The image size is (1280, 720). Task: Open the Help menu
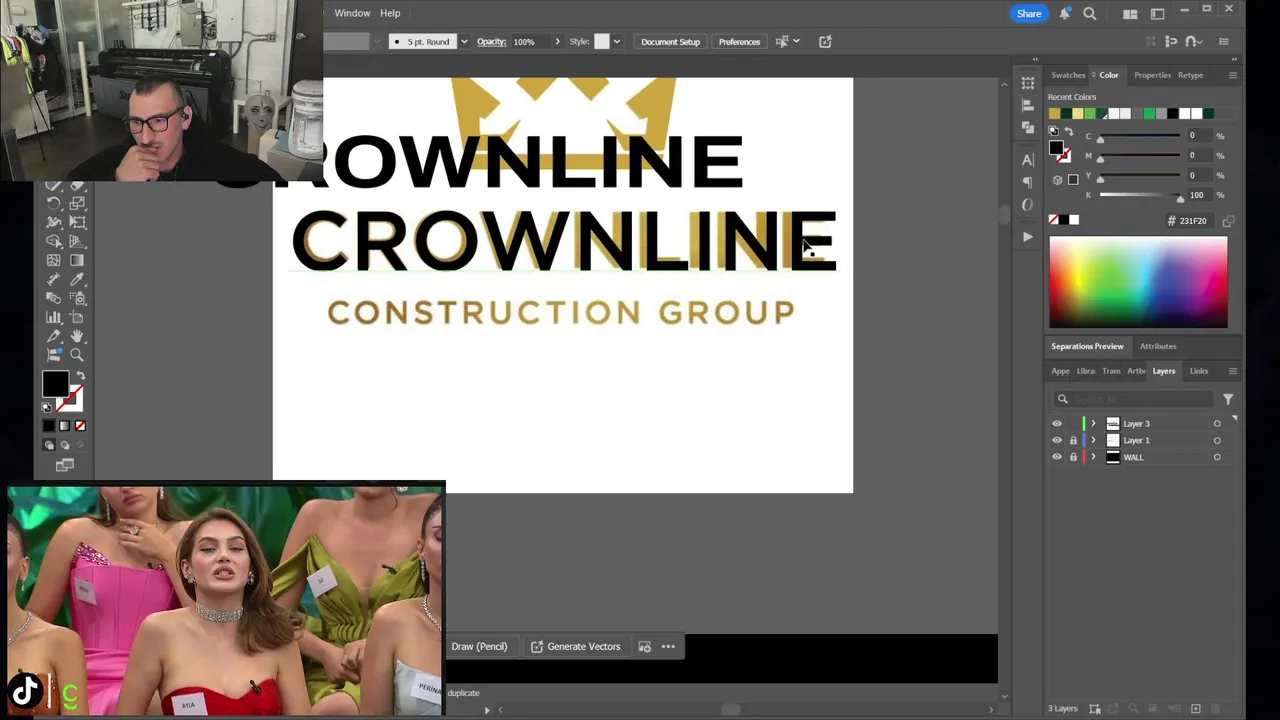[390, 13]
